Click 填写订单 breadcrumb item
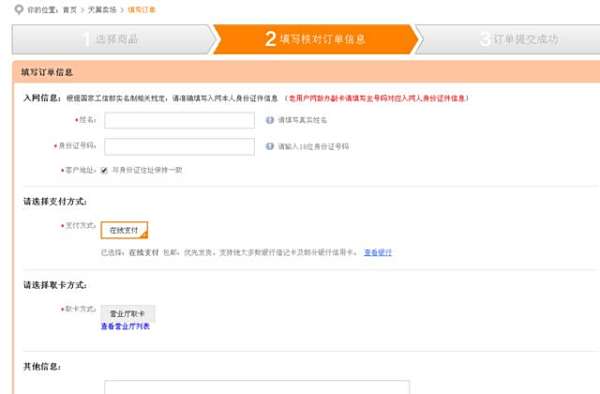Viewport: 600px width, 394px height. 142,10
